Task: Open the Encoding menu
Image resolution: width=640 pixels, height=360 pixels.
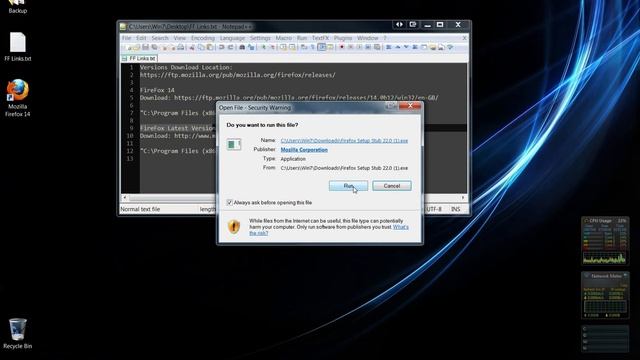Action: pos(203,38)
